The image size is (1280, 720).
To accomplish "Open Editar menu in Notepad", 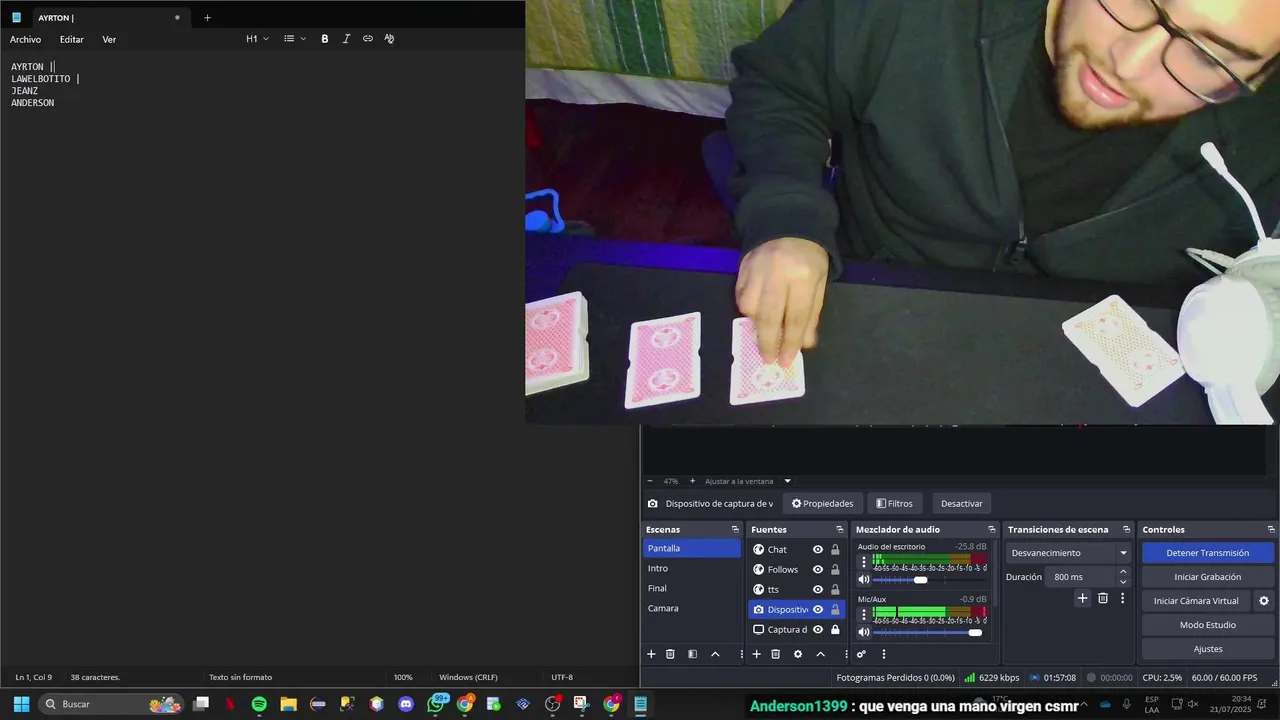I will (72, 40).
